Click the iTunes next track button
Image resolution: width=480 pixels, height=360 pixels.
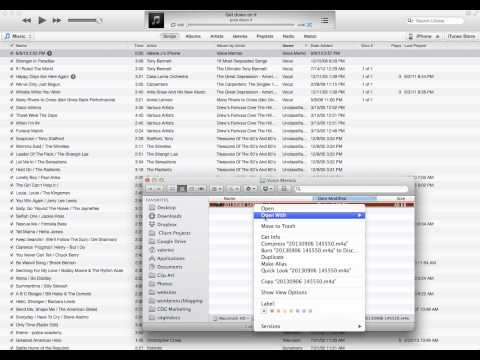[x=57, y=21]
